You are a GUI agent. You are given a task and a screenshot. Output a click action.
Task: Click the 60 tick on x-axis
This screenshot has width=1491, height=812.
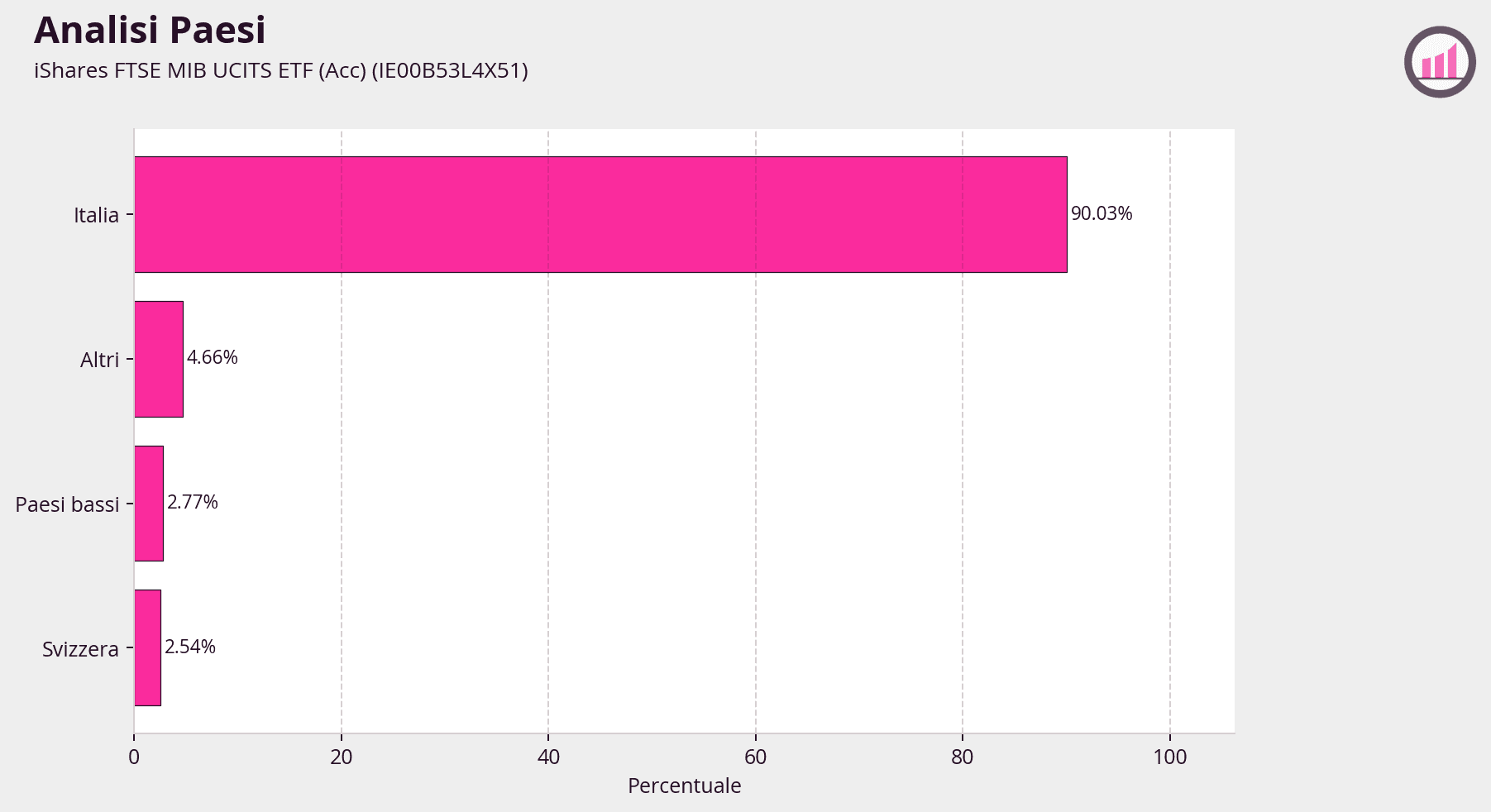(x=755, y=757)
